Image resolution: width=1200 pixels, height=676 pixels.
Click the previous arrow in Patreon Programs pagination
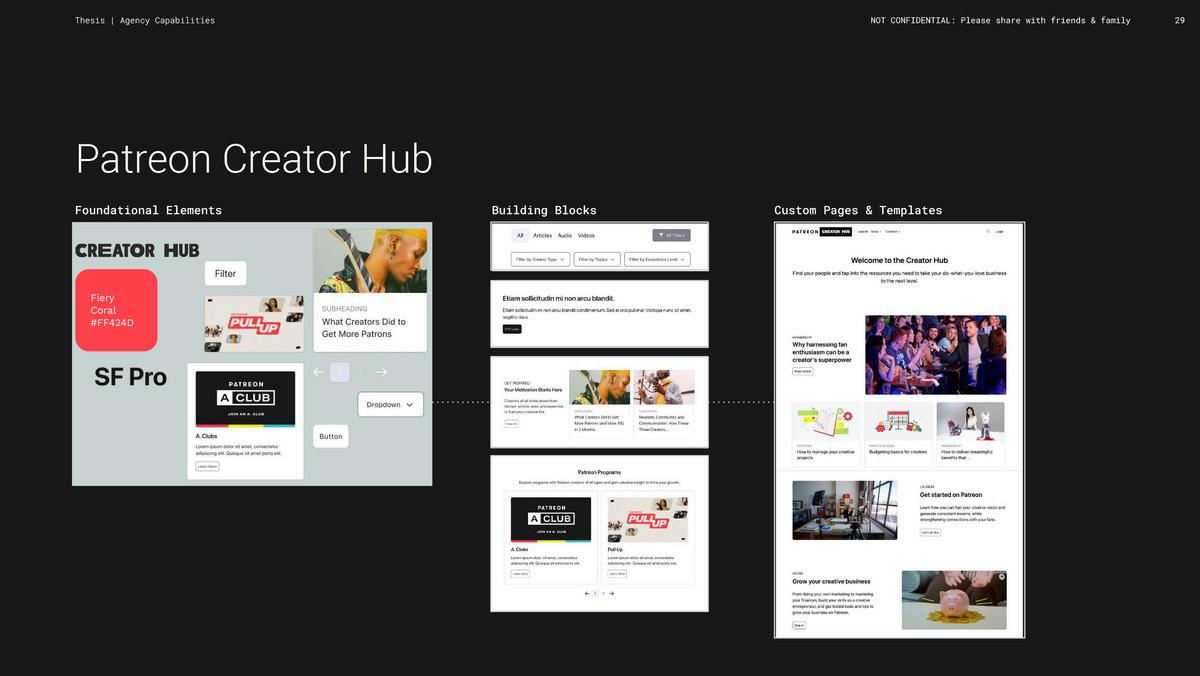pos(587,594)
